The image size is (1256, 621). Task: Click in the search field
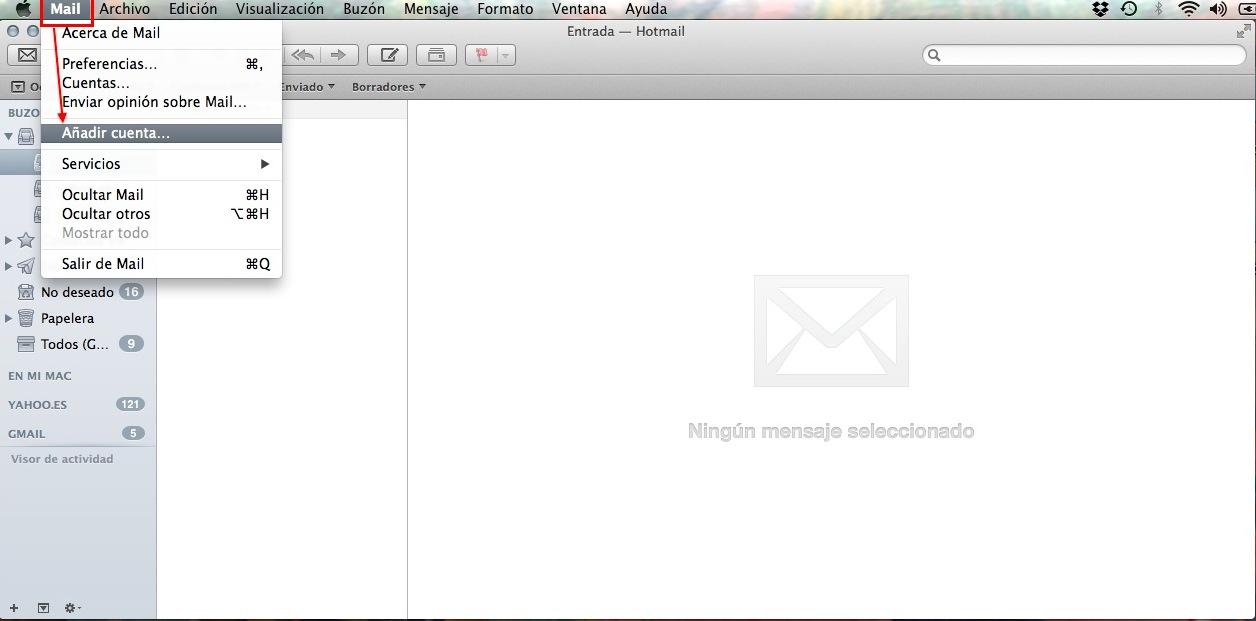(x=1085, y=55)
